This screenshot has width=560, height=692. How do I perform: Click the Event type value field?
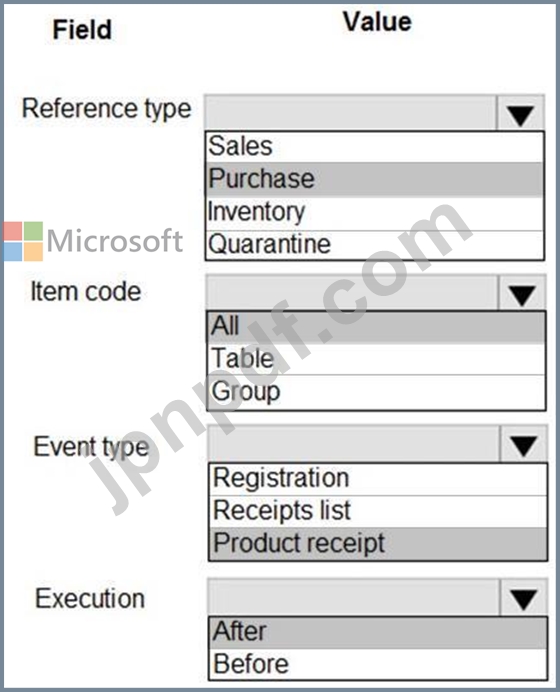pyautogui.click(x=353, y=444)
